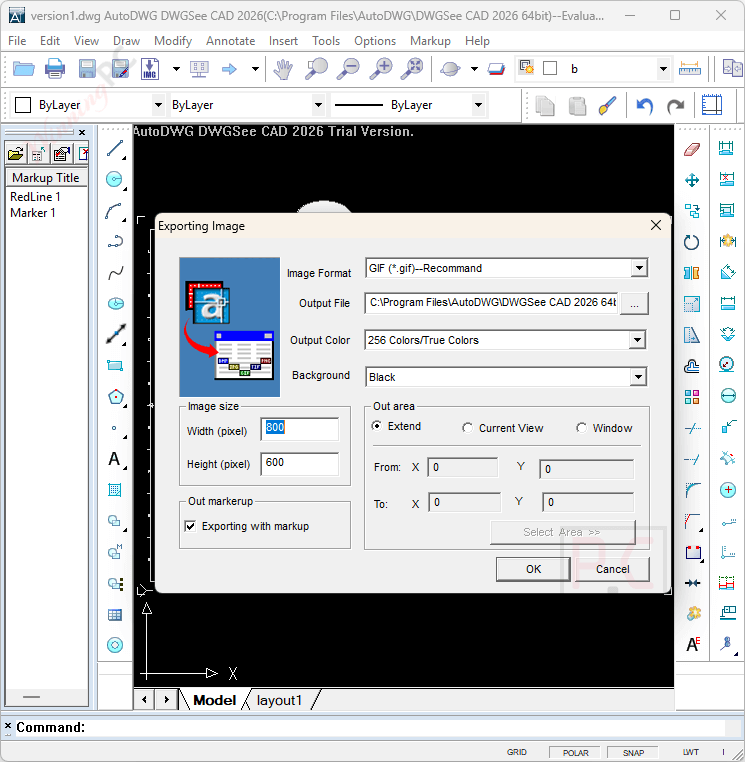The height and width of the screenshot is (762, 745).
Task: Open the Draw menu
Action: 126,41
